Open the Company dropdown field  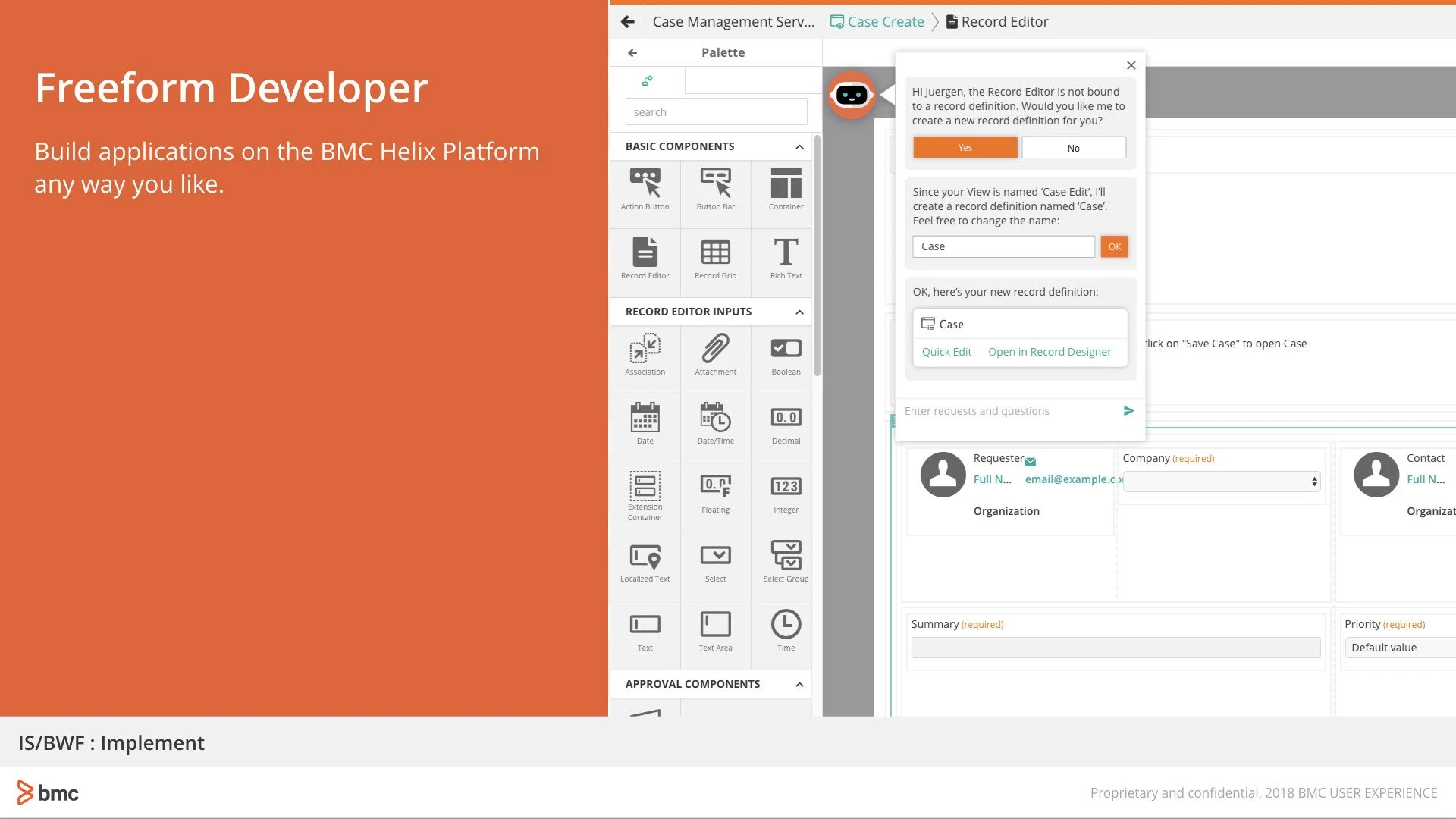pyautogui.click(x=1221, y=482)
